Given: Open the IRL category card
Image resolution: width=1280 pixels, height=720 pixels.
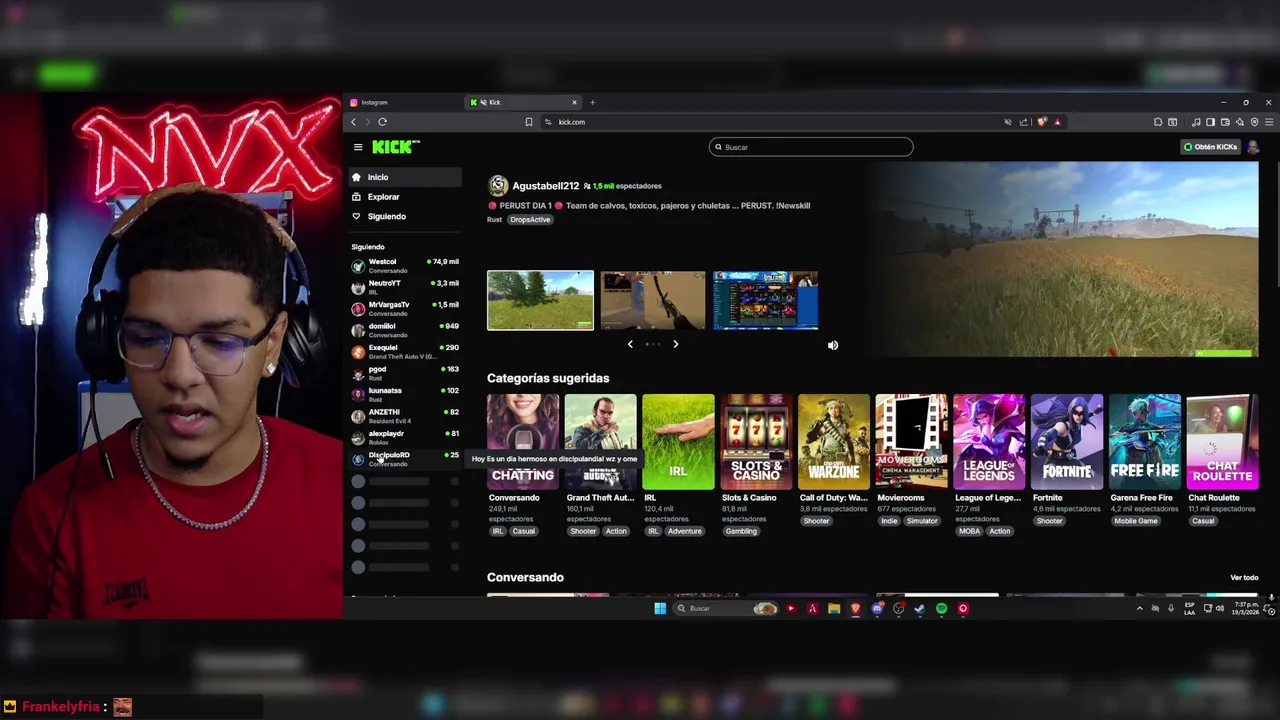Looking at the screenshot, I should 678,442.
